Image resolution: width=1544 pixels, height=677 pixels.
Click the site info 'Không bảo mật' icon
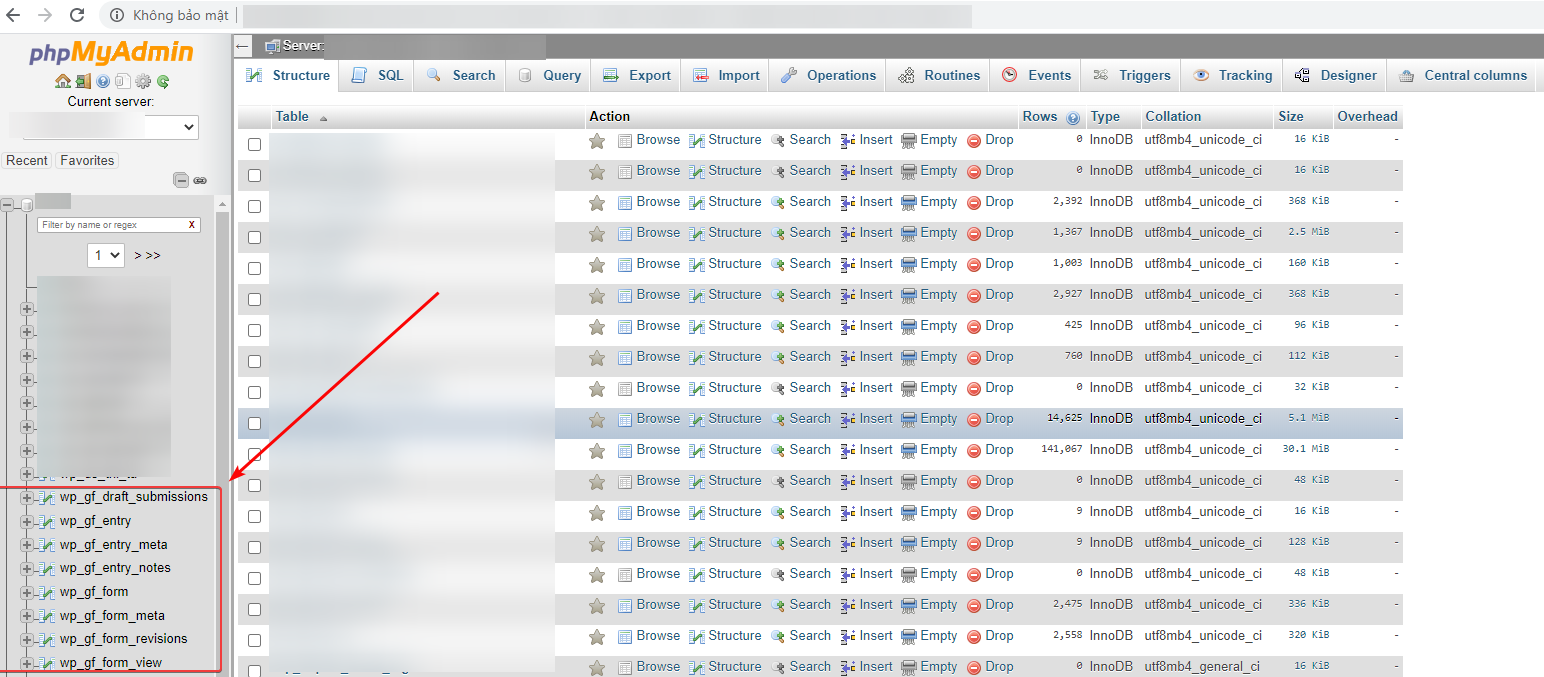coord(117,15)
